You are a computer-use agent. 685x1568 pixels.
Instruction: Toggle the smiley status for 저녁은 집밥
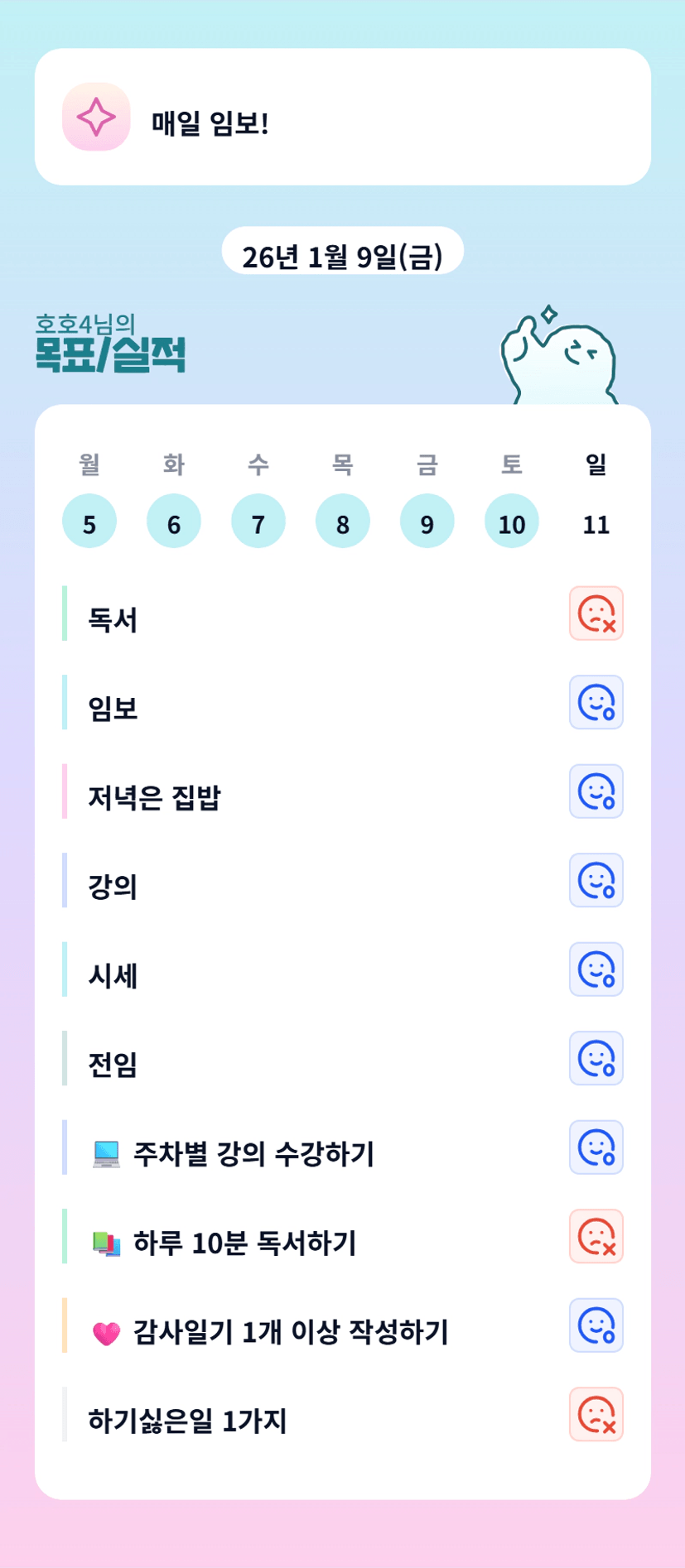[596, 791]
